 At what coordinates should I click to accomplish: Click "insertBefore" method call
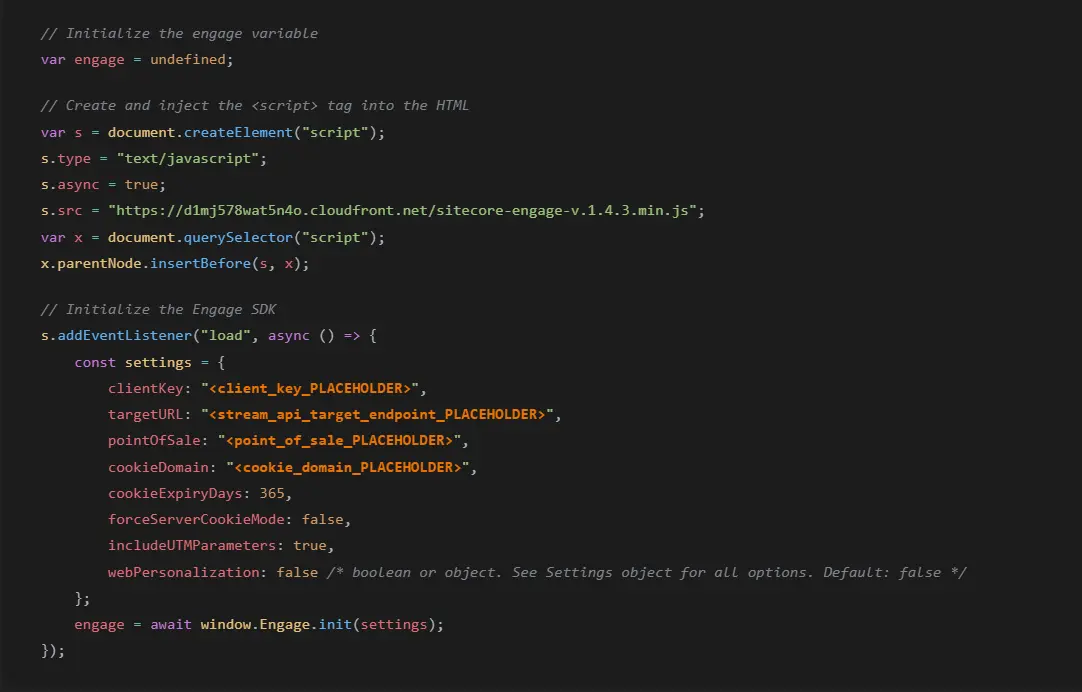(201, 264)
